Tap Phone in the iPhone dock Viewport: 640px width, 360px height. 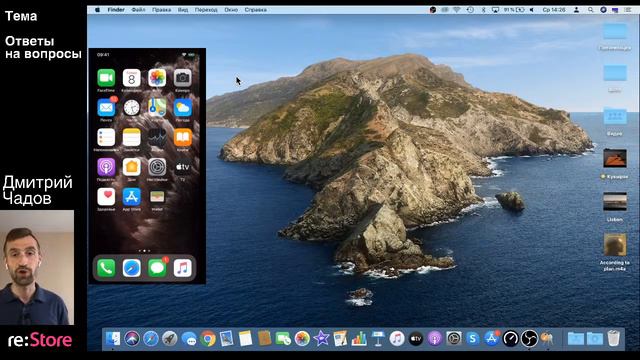[x=106, y=268]
